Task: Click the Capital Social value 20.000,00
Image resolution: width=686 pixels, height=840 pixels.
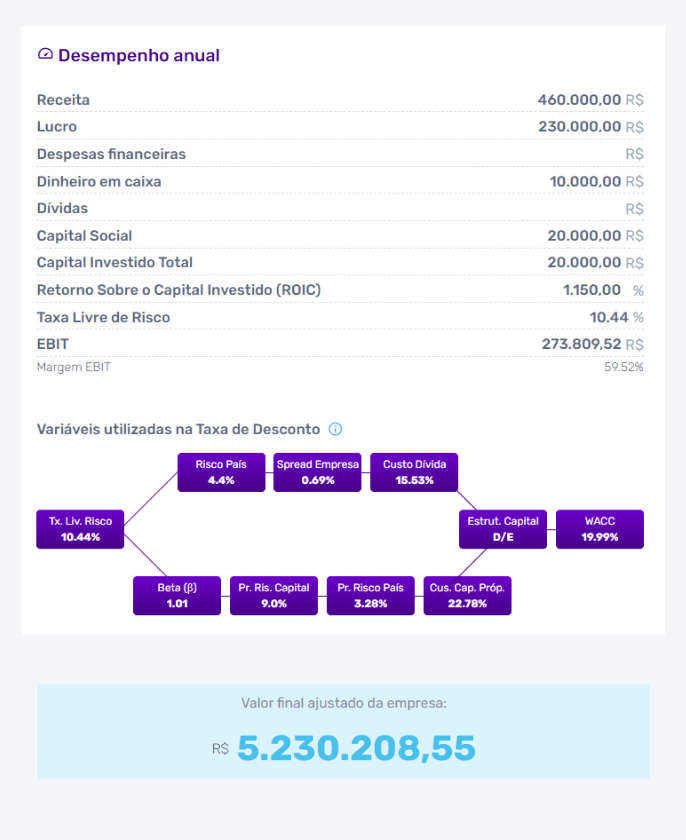Action: point(584,236)
